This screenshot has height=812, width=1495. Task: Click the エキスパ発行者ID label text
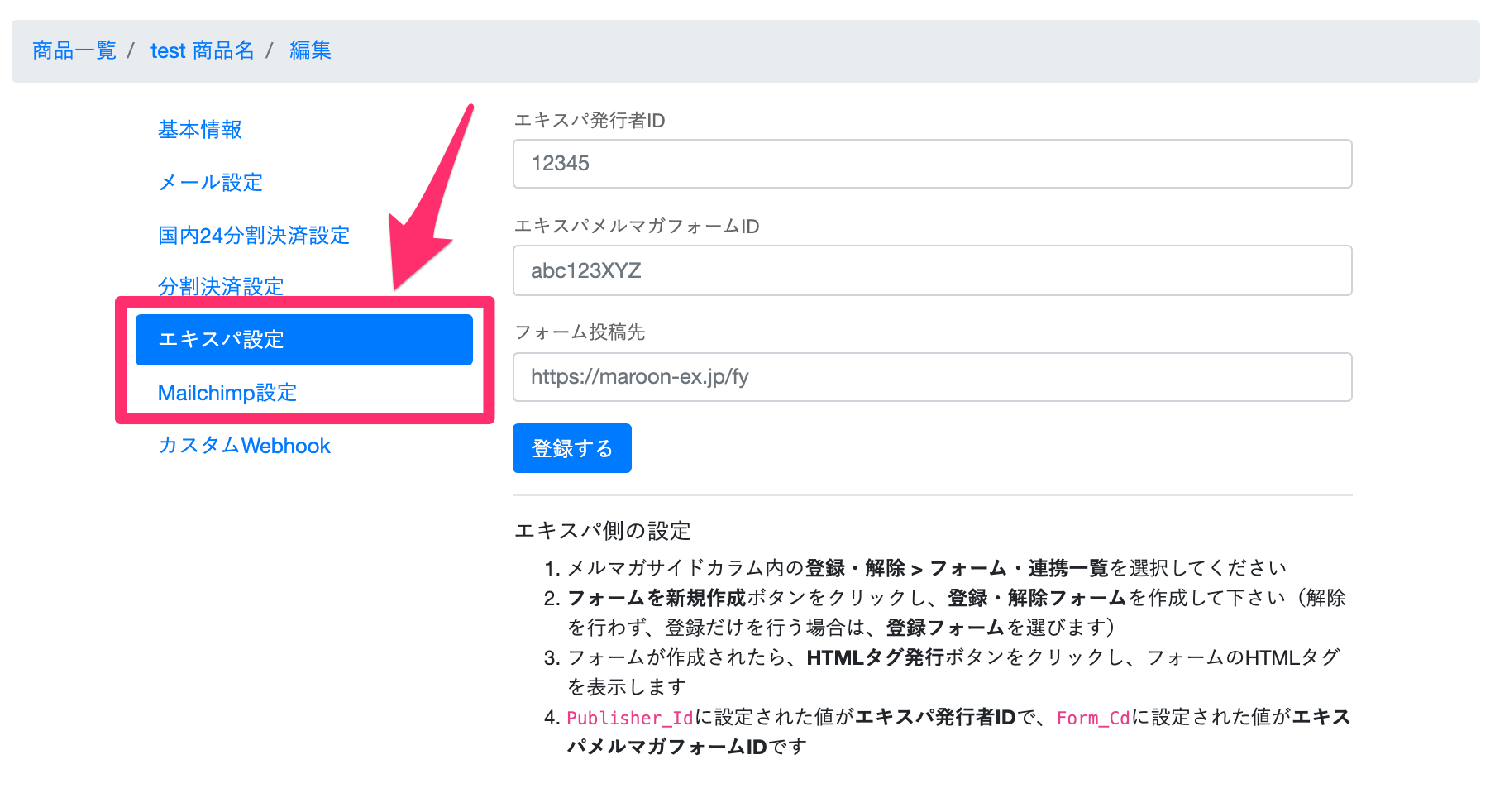pos(590,121)
